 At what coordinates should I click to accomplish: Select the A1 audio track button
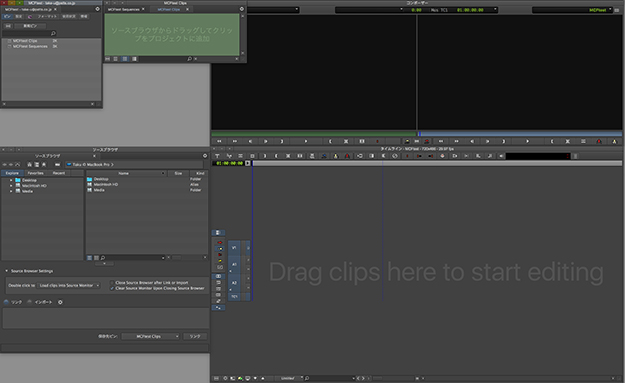tap(234, 264)
